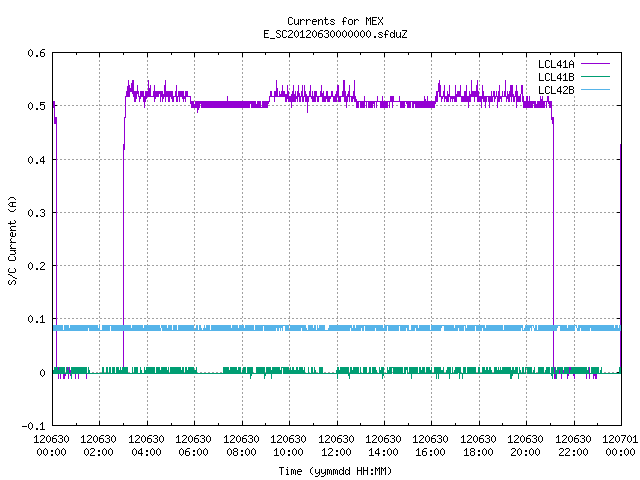Click the 0.2 y-axis tick label
Screen dimensions: 640x480
tap(36, 266)
